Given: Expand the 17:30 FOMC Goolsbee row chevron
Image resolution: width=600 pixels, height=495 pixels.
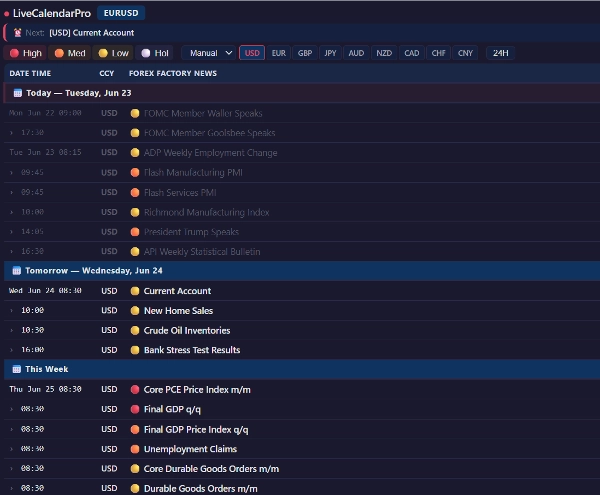Looking at the screenshot, I should pyautogui.click(x=11, y=133).
